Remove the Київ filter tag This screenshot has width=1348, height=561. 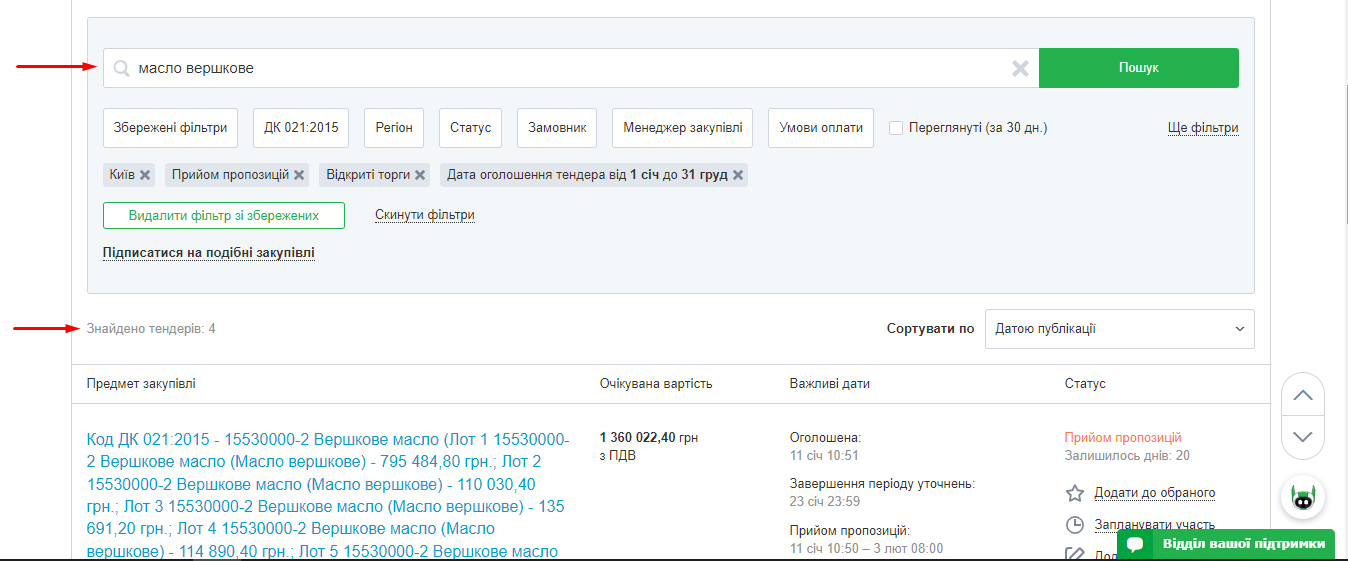(x=145, y=175)
